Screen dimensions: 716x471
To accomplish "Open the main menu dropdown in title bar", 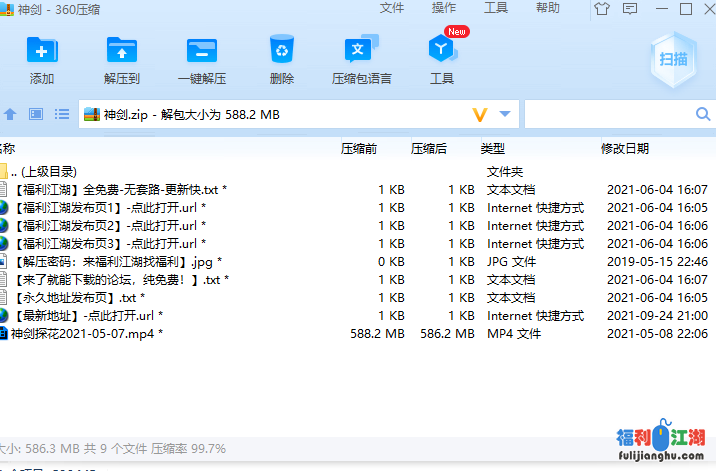I will point(628,9).
